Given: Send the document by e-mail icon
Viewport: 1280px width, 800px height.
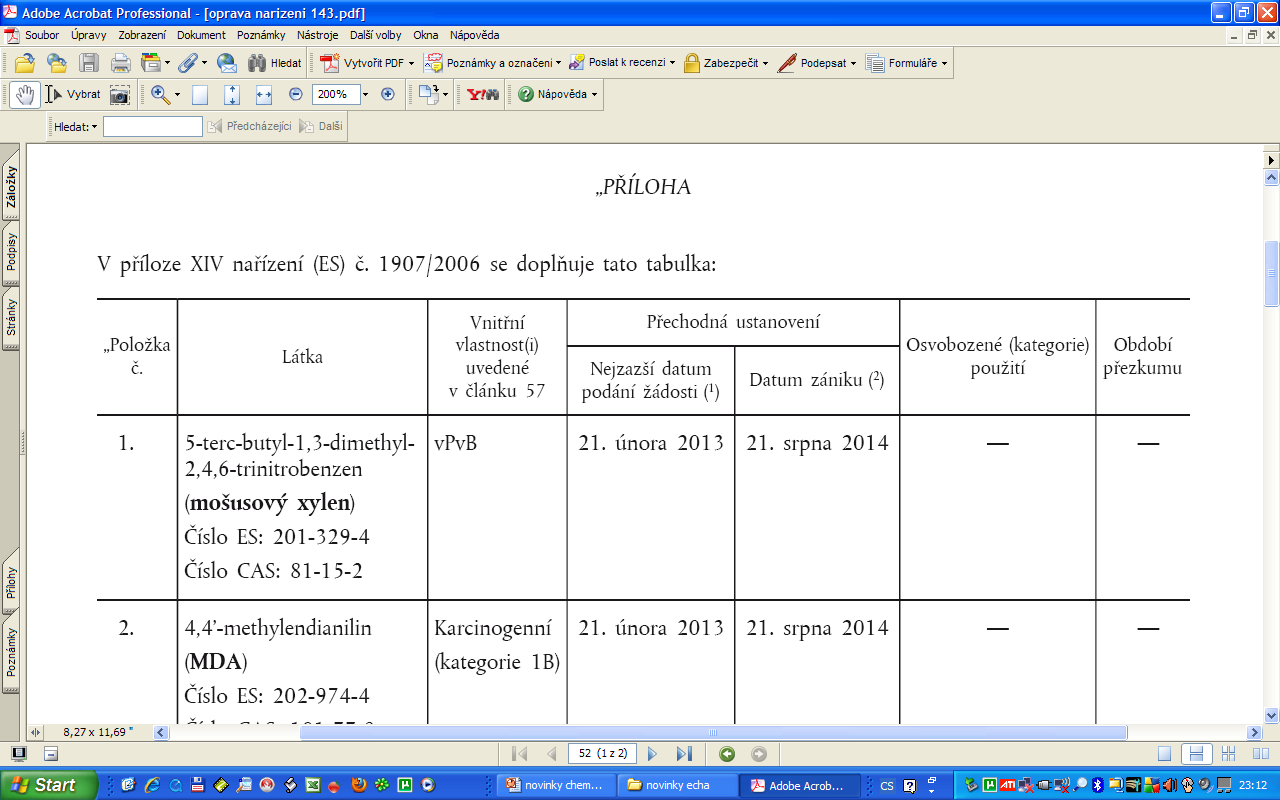Looking at the screenshot, I should pyautogui.click(x=227, y=63).
